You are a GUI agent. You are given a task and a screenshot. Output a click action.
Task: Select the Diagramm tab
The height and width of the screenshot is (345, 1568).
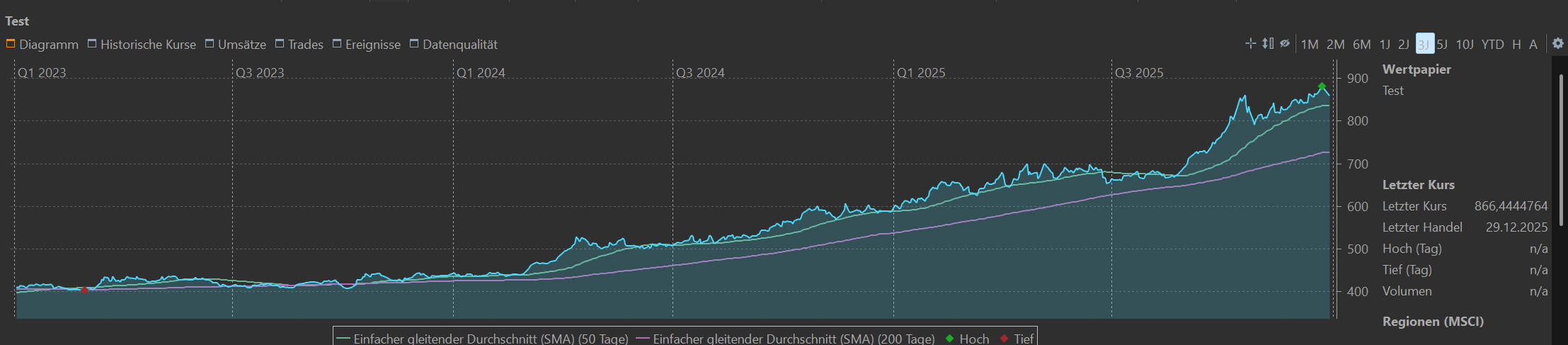42,44
